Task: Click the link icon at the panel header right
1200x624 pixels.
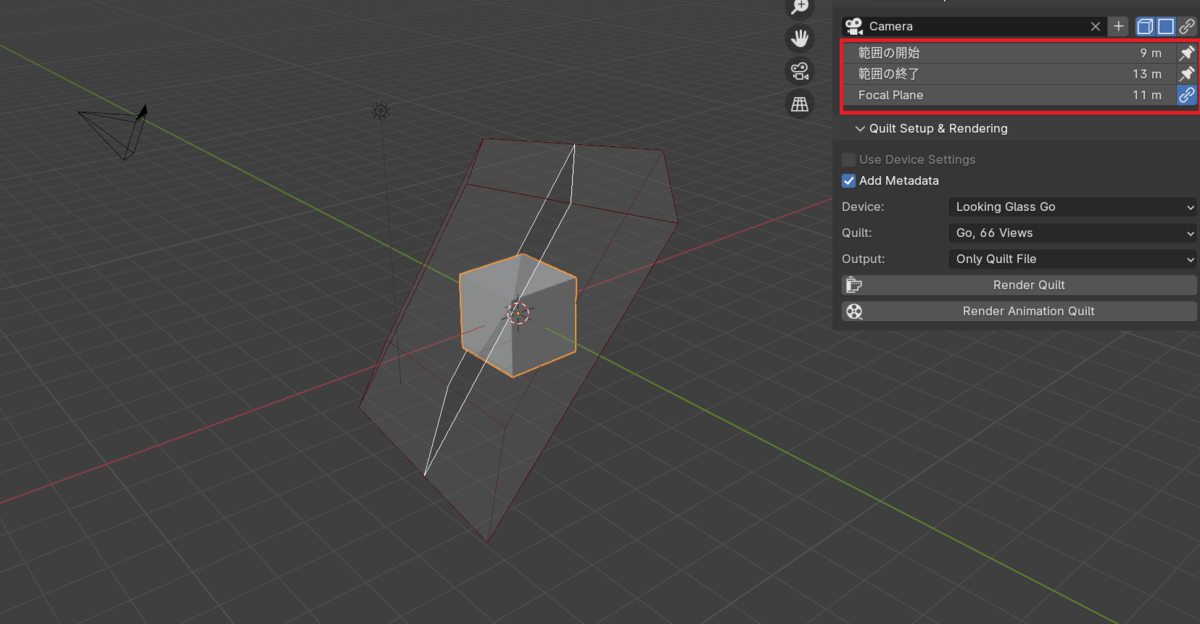Action: point(1187,26)
